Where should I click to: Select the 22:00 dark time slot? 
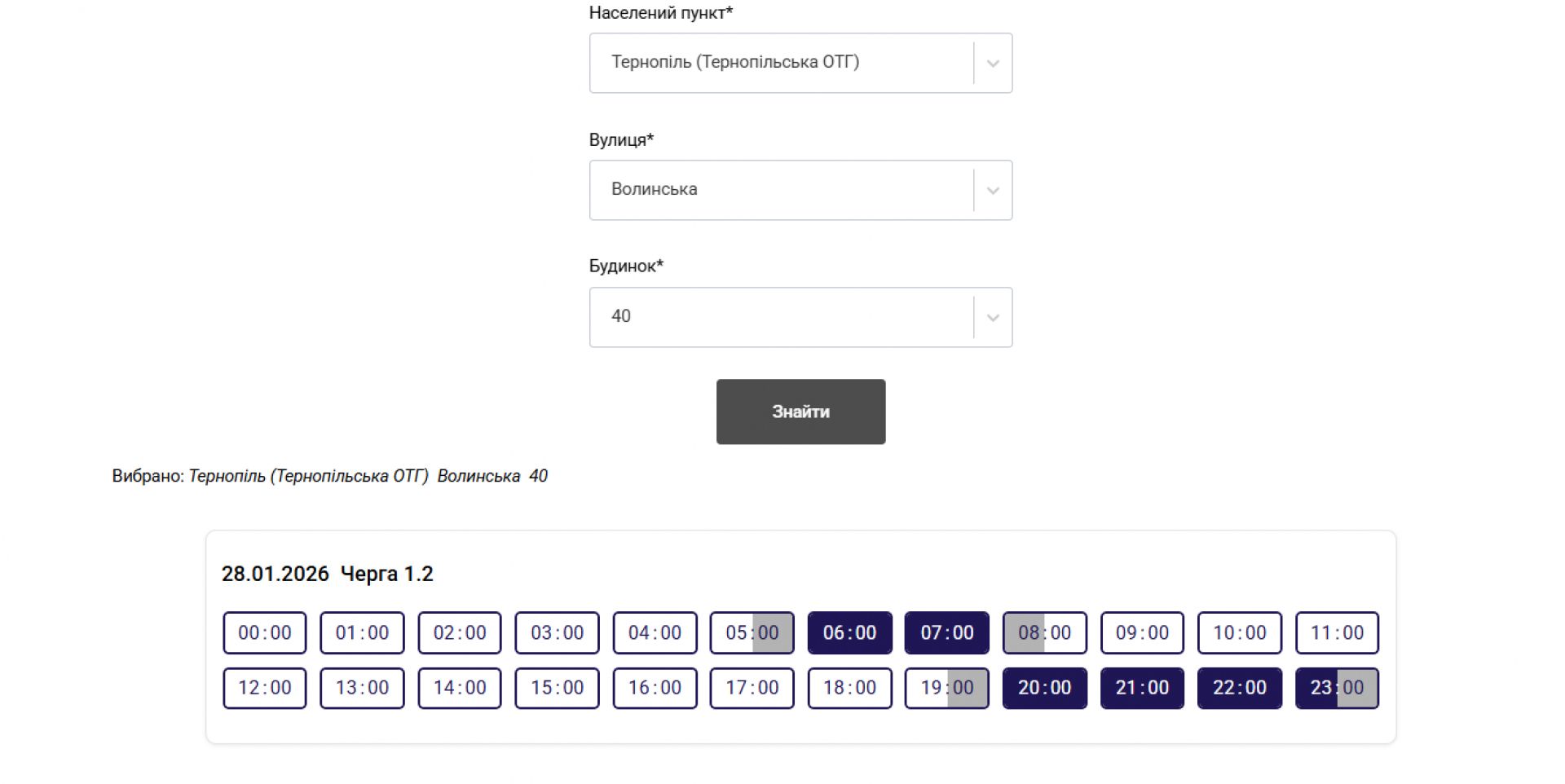[x=1239, y=689]
